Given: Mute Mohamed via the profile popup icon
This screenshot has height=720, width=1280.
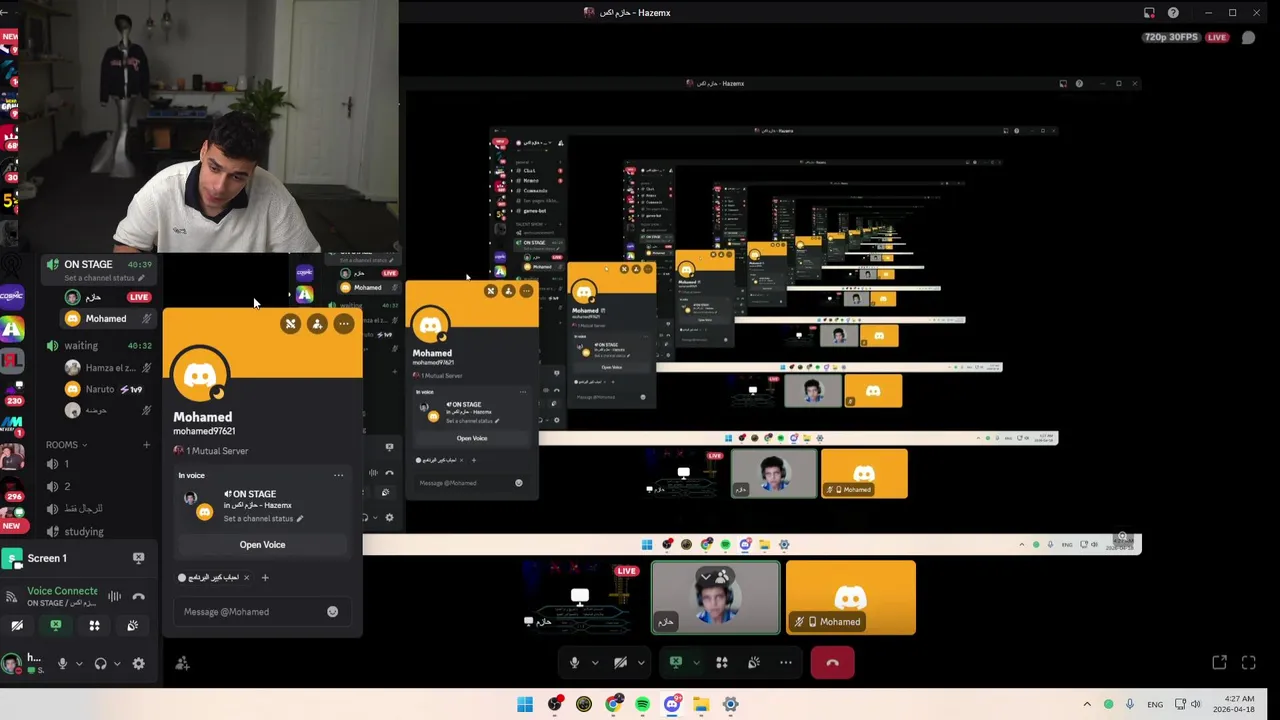Looking at the screenshot, I should click(290, 323).
